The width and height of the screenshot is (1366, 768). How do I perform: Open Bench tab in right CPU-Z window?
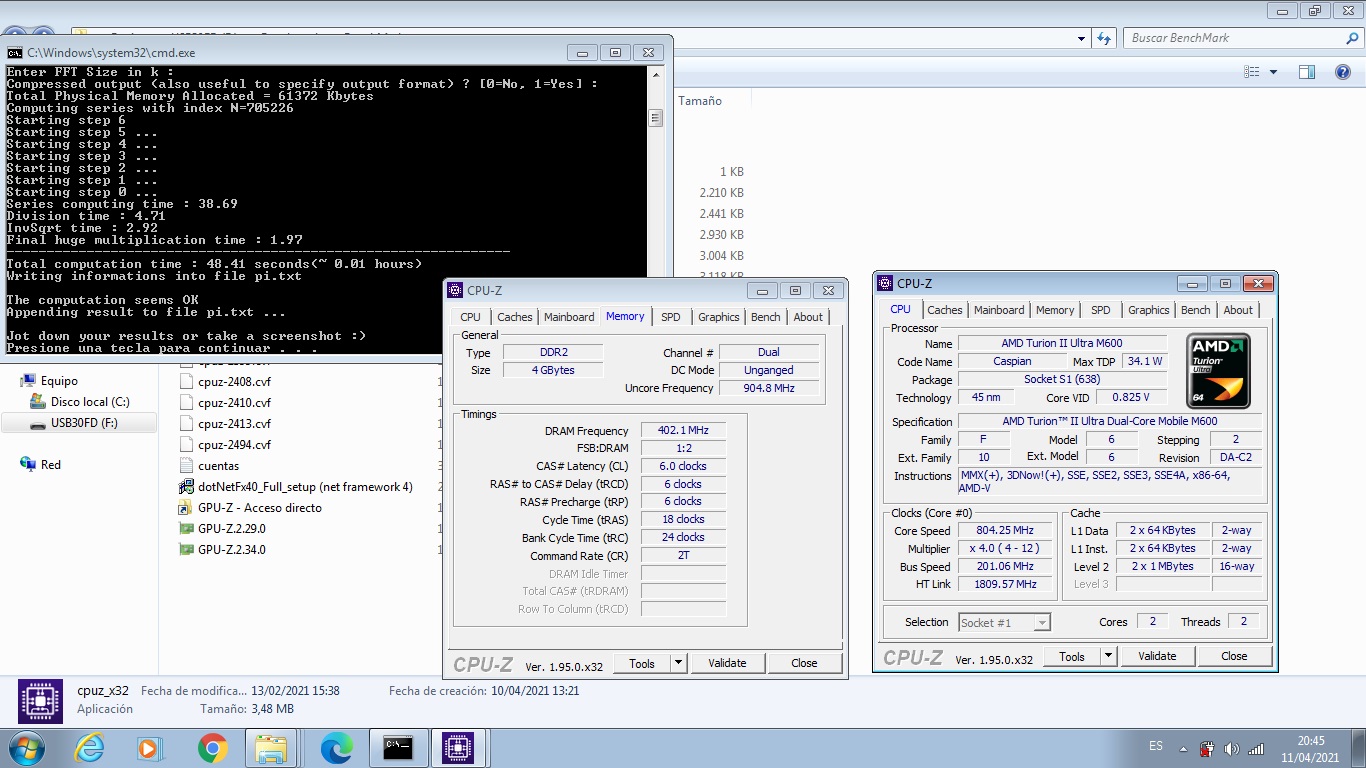pos(1196,310)
